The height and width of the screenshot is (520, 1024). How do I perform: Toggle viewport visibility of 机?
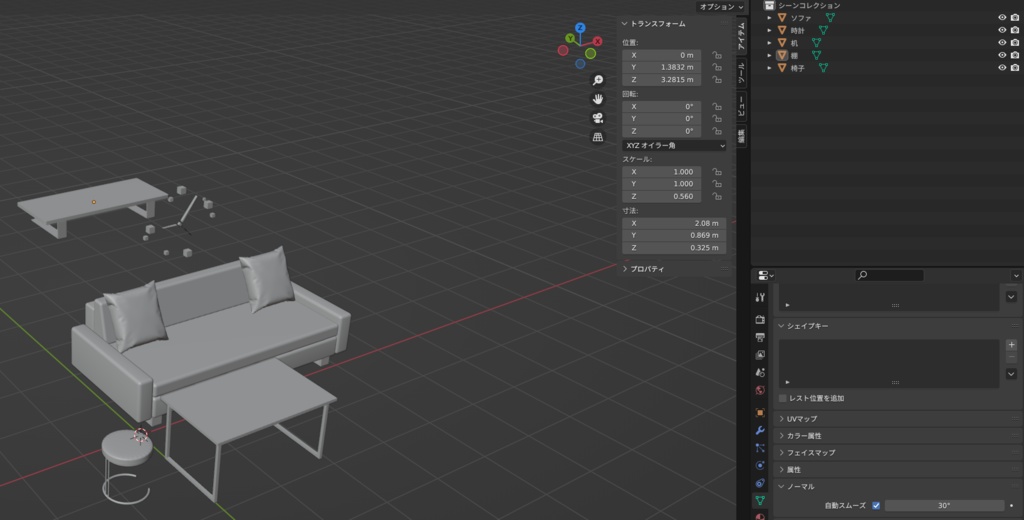coord(1002,42)
